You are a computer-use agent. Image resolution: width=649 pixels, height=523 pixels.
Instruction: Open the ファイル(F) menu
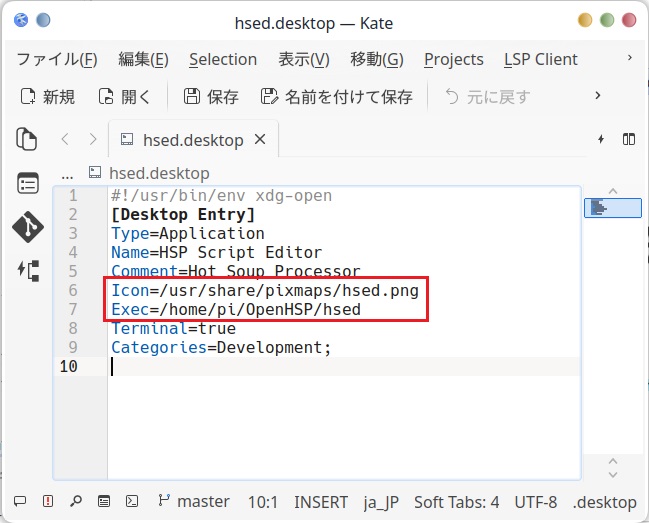[57, 60]
